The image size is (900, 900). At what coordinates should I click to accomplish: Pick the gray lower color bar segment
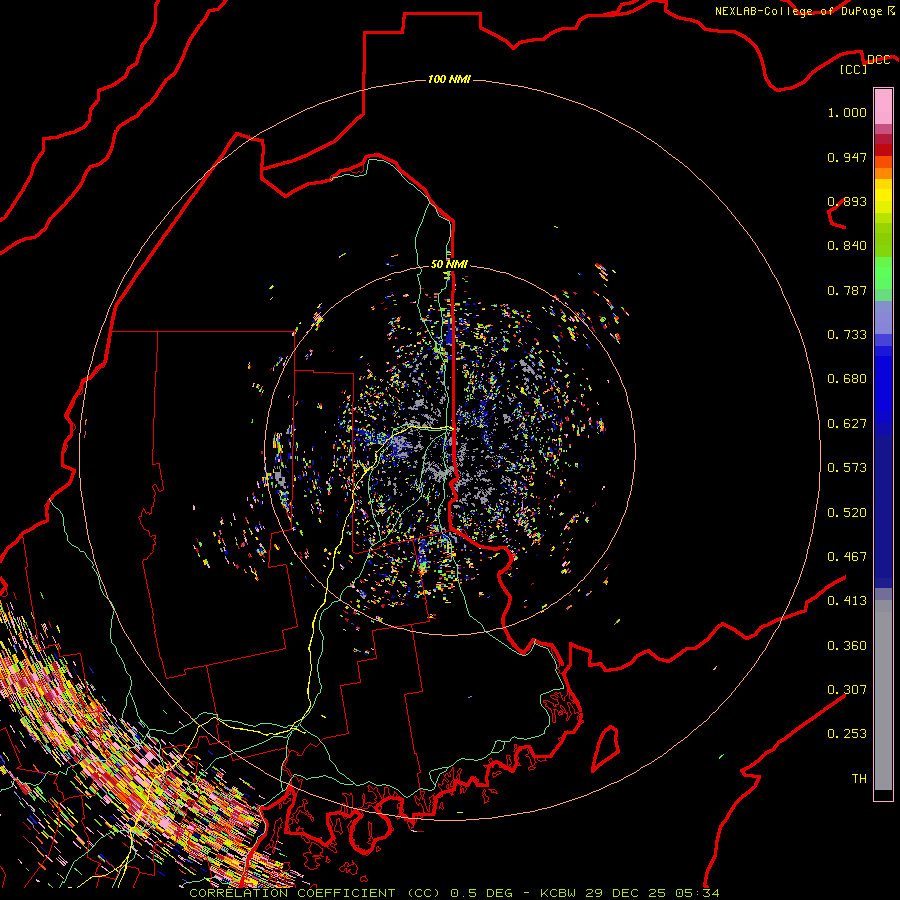point(883,695)
